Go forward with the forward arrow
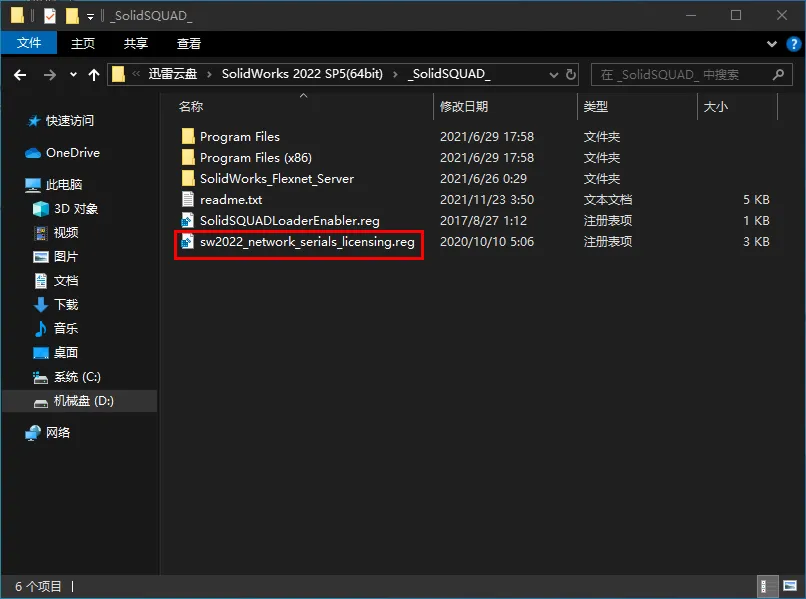 pyautogui.click(x=50, y=75)
